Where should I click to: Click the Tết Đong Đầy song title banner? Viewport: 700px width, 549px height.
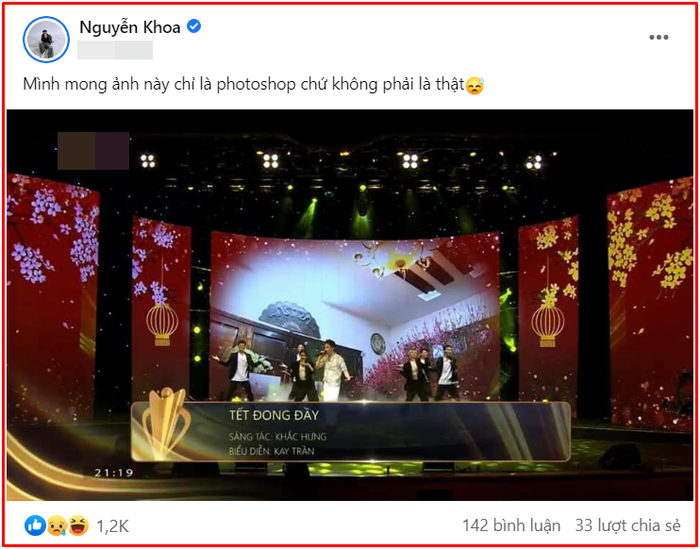pyautogui.click(x=274, y=416)
